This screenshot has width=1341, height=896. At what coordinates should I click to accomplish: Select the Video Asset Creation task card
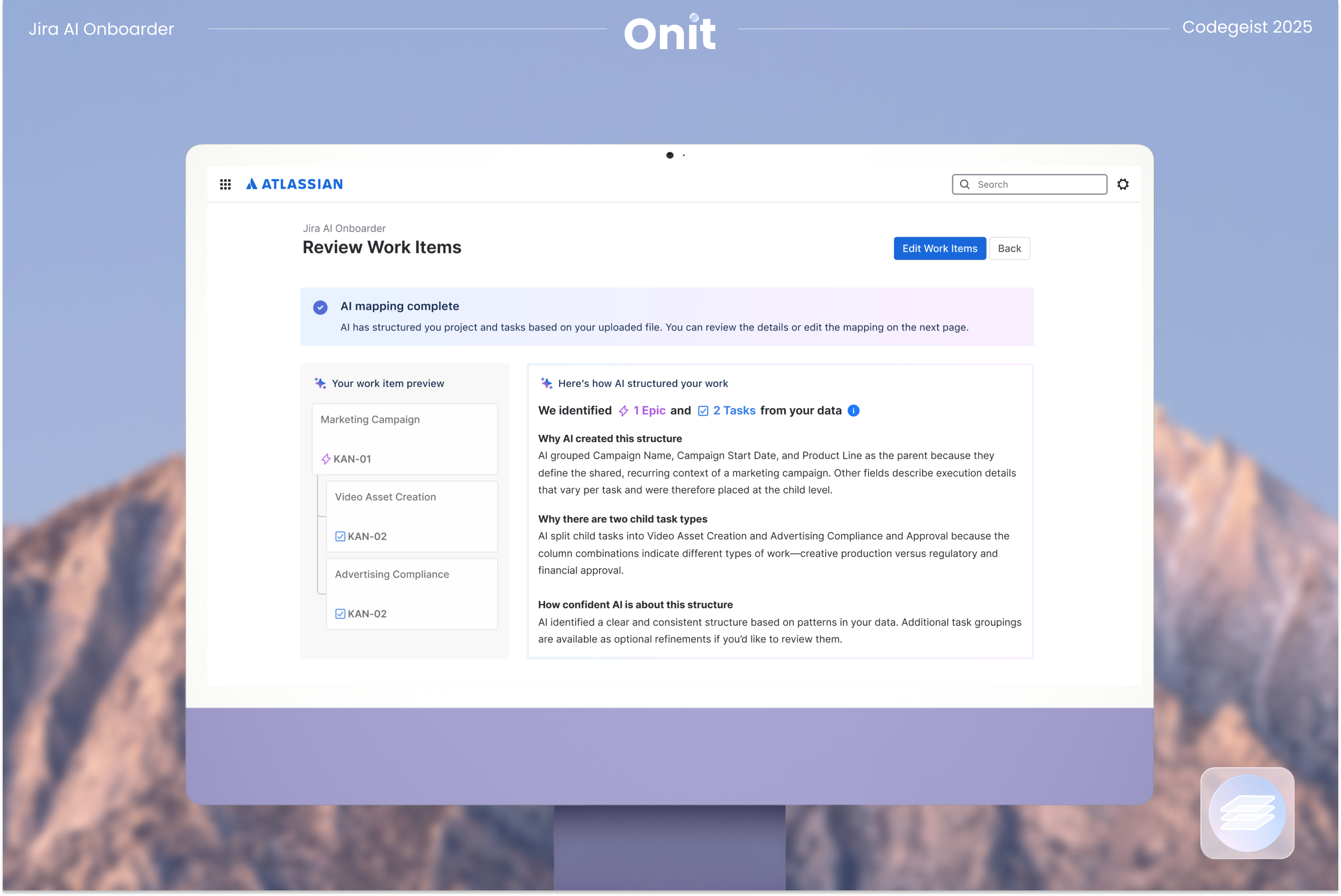coord(411,516)
